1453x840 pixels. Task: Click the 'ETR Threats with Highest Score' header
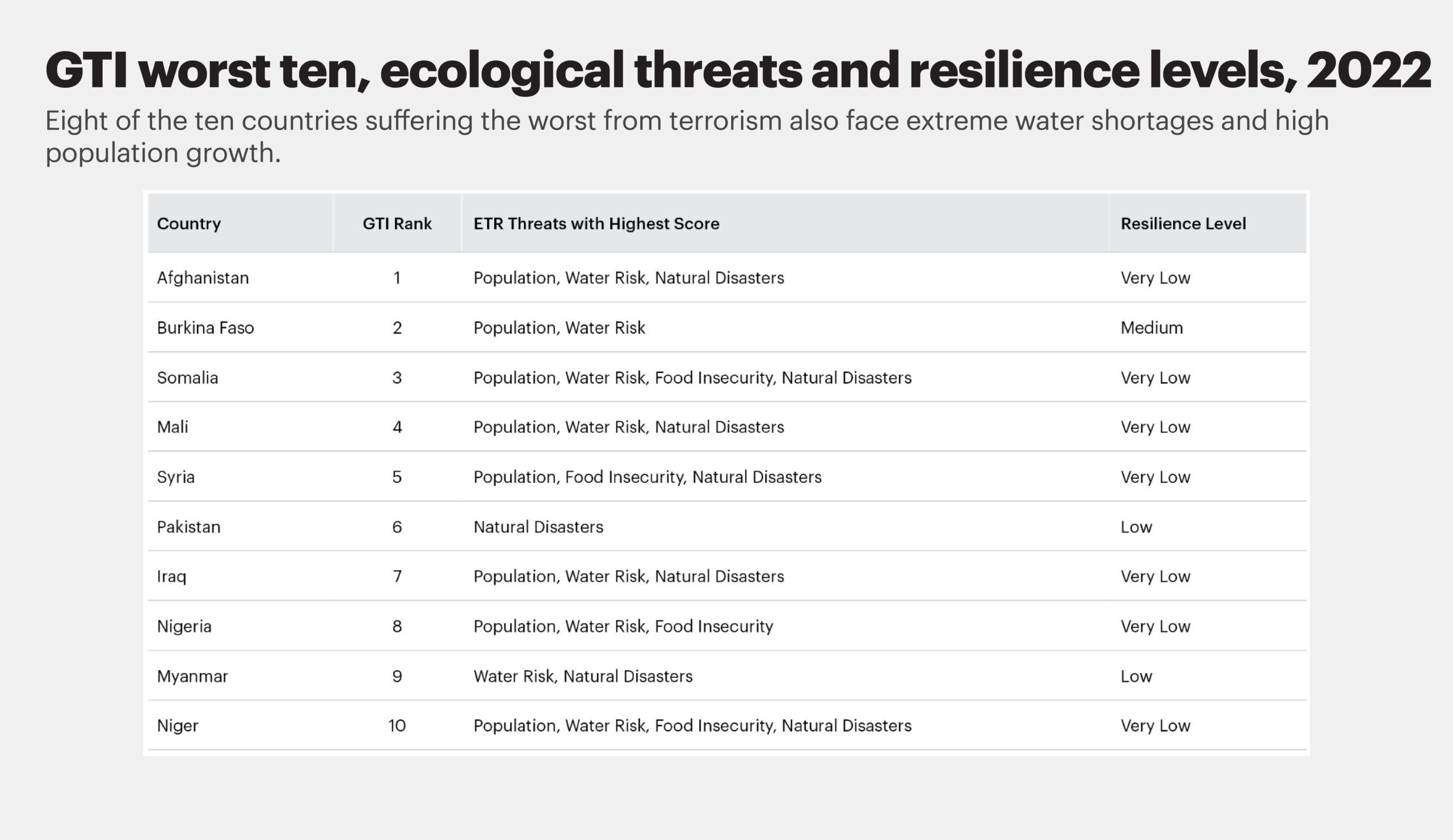[596, 224]
